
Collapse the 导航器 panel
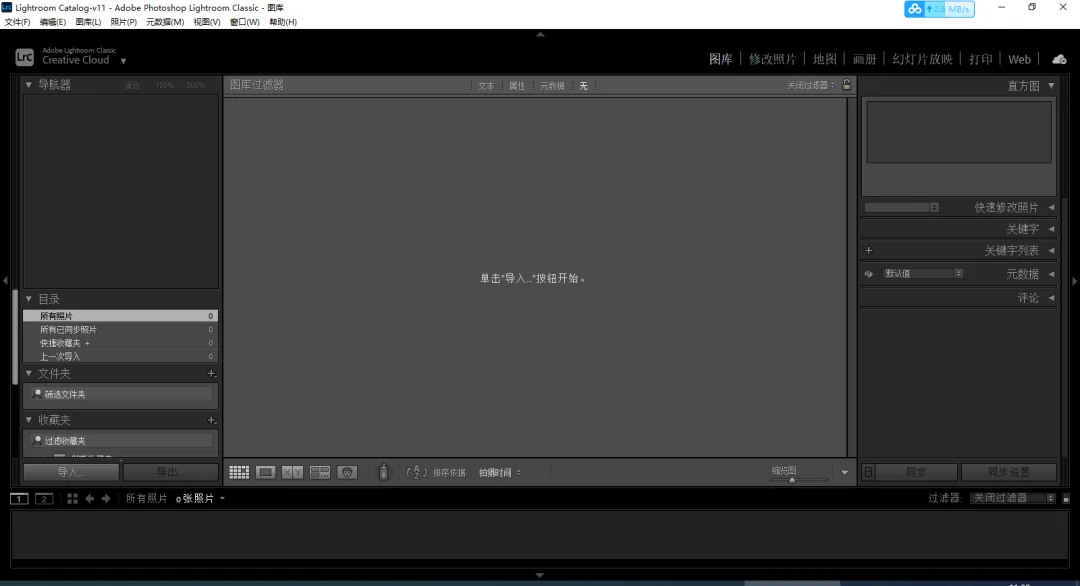click(x=29, y=85)
